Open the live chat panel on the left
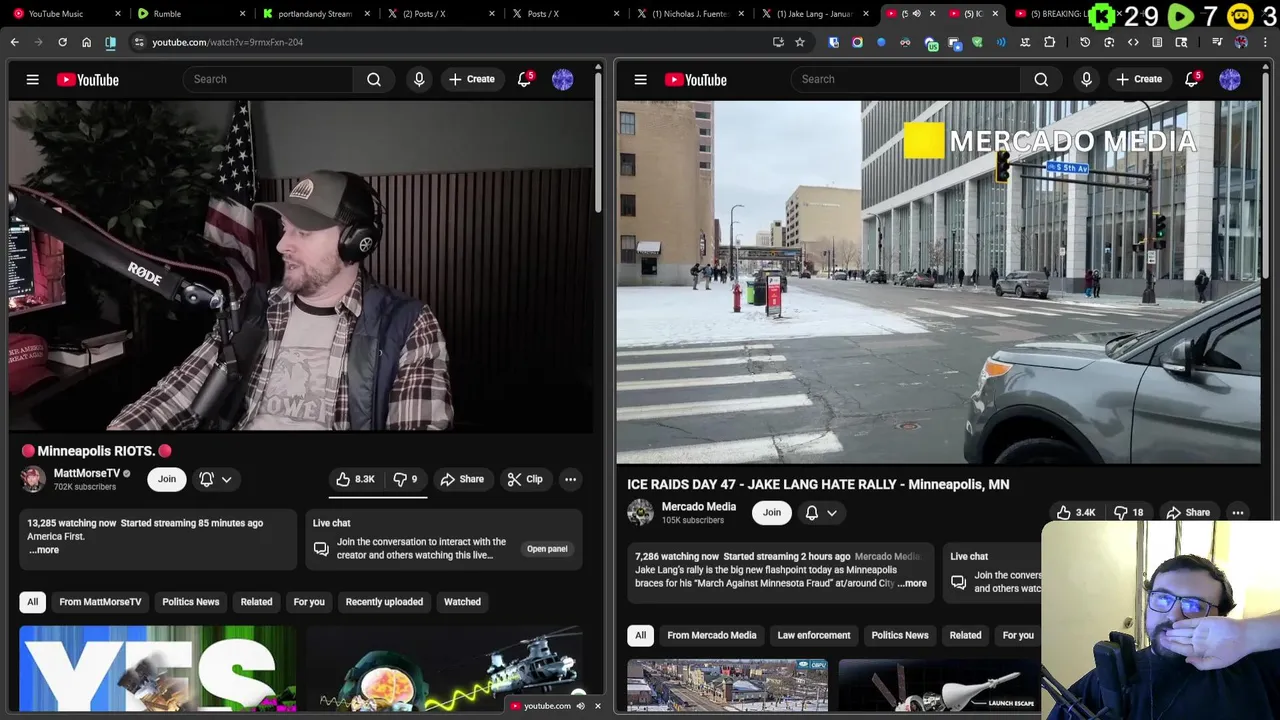 (547, 549)
